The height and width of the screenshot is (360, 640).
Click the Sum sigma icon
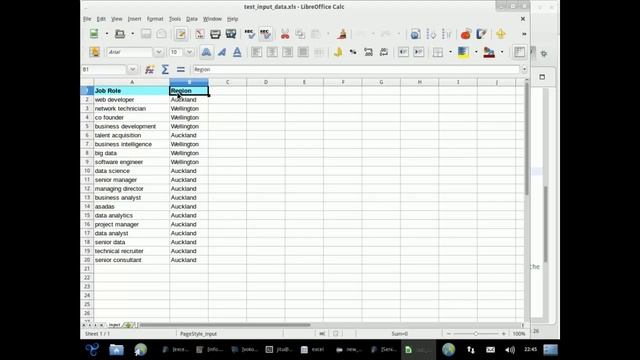coord(165,69)
